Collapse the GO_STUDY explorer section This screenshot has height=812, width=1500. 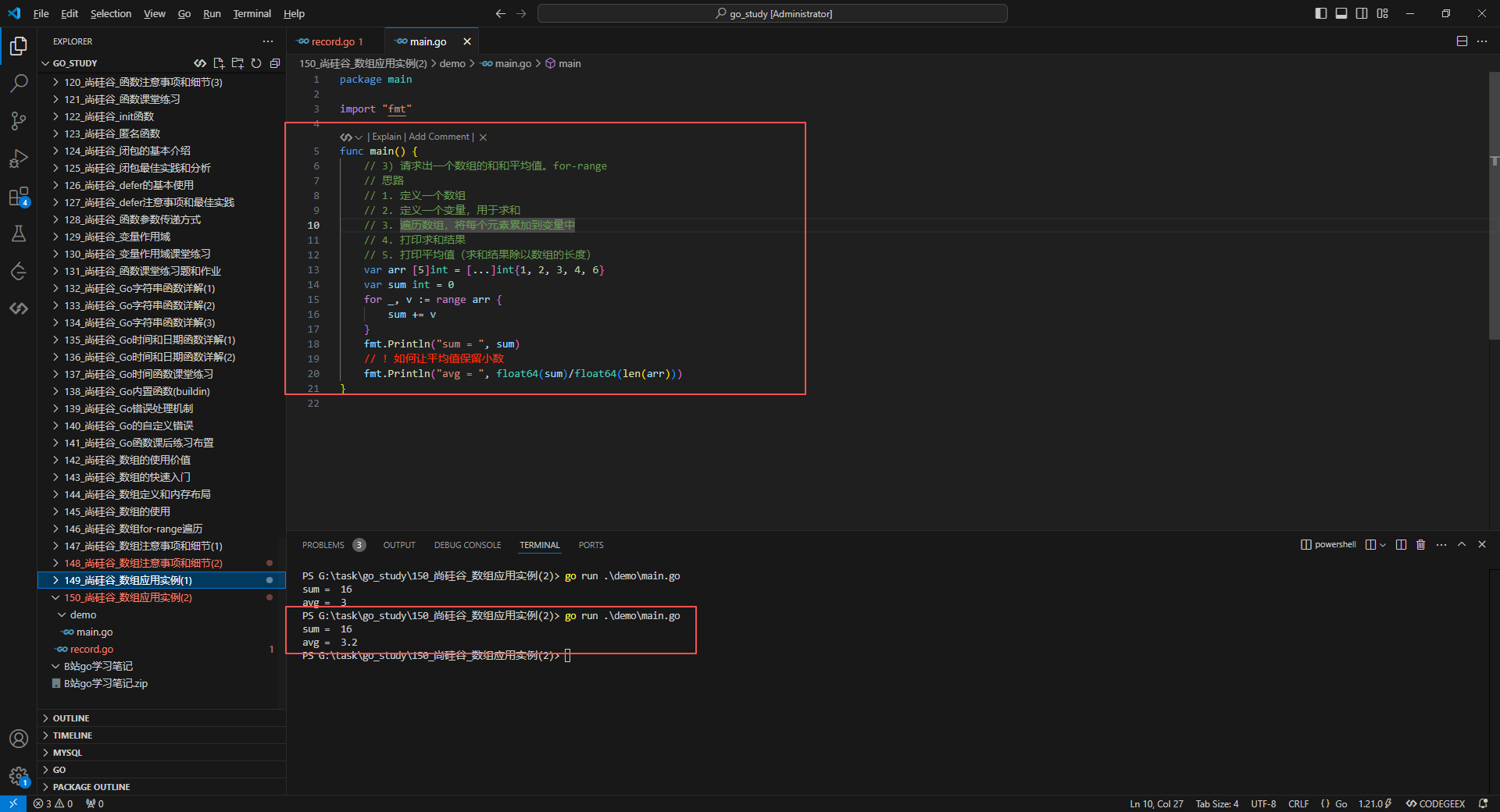45,63
